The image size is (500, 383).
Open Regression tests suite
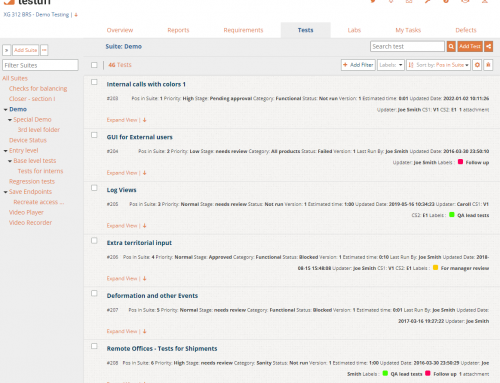point(32,181)
